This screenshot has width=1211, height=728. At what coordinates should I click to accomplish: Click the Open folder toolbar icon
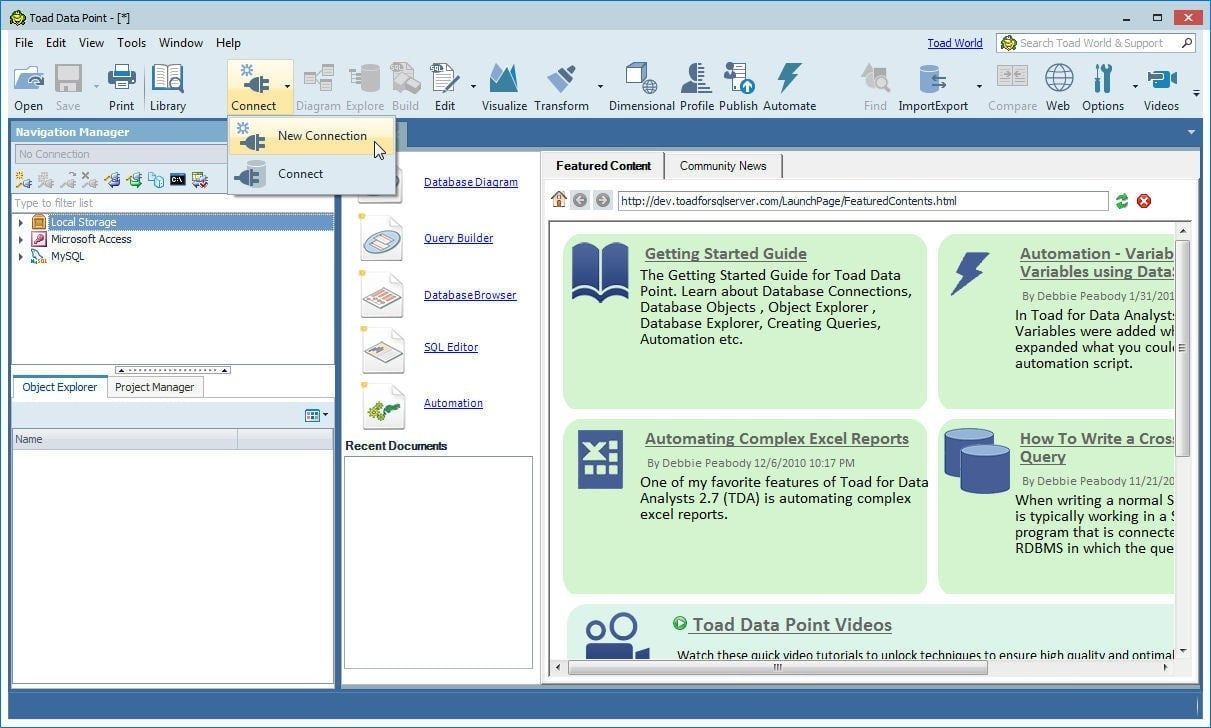click(x=28, y=79)
